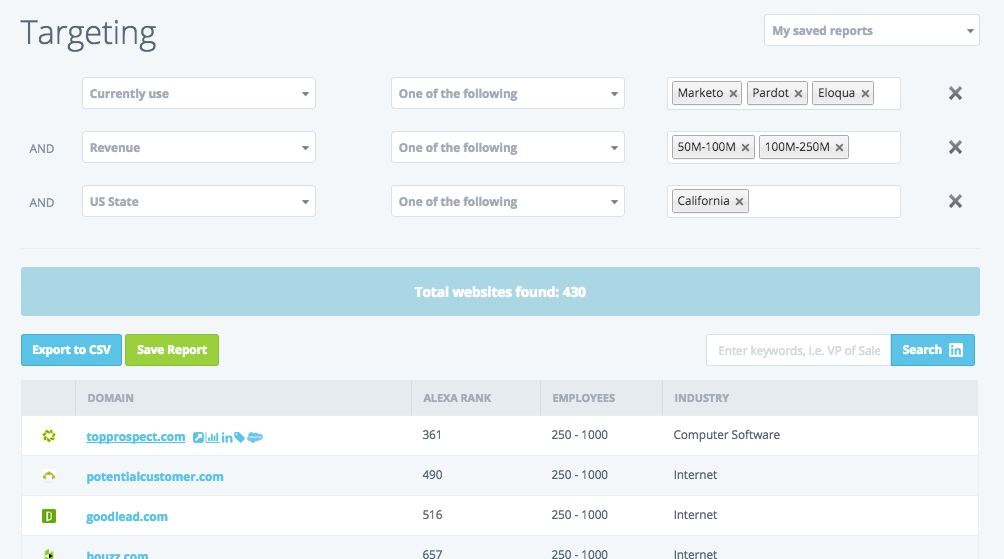Viewport: 1004px width, 559px height.
Task: Click the Salesforce cloud icon beside topprospect.com
Action: click(255, 437)
